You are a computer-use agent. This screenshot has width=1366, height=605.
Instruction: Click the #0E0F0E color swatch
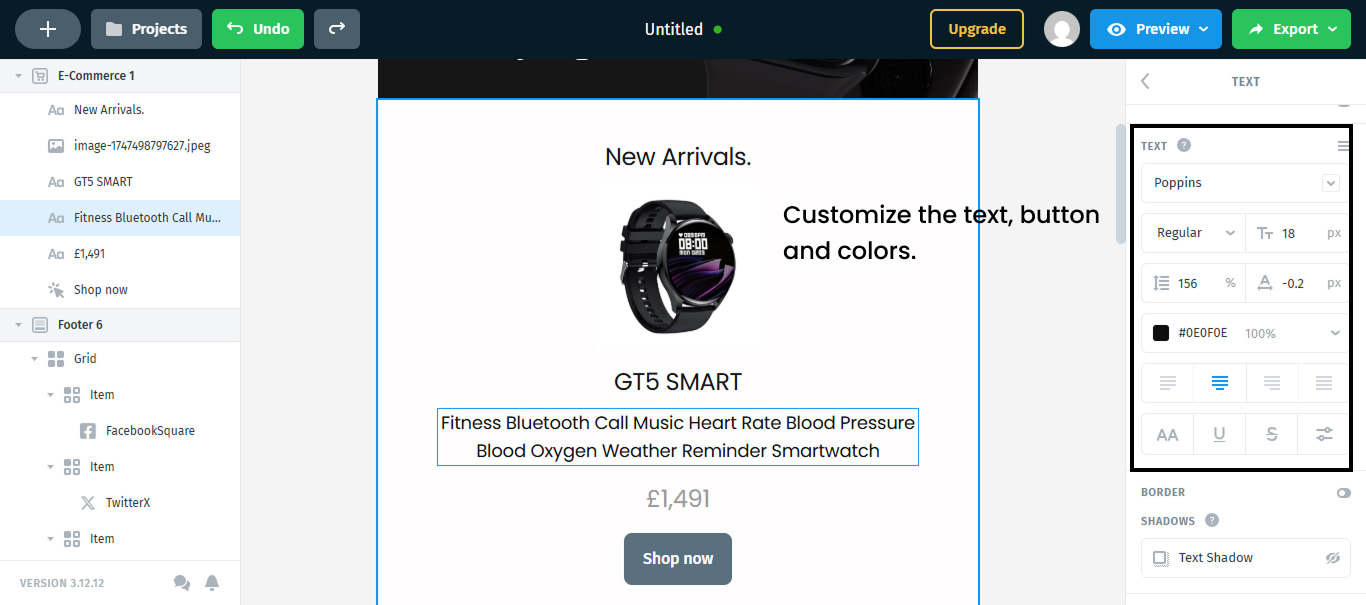pyautogui.click(x=1162, y=332)
